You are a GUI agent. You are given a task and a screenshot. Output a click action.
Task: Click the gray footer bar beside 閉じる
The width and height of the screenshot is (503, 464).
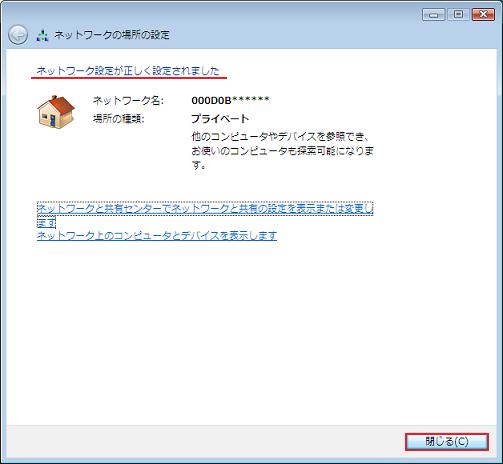click(200, 442)
